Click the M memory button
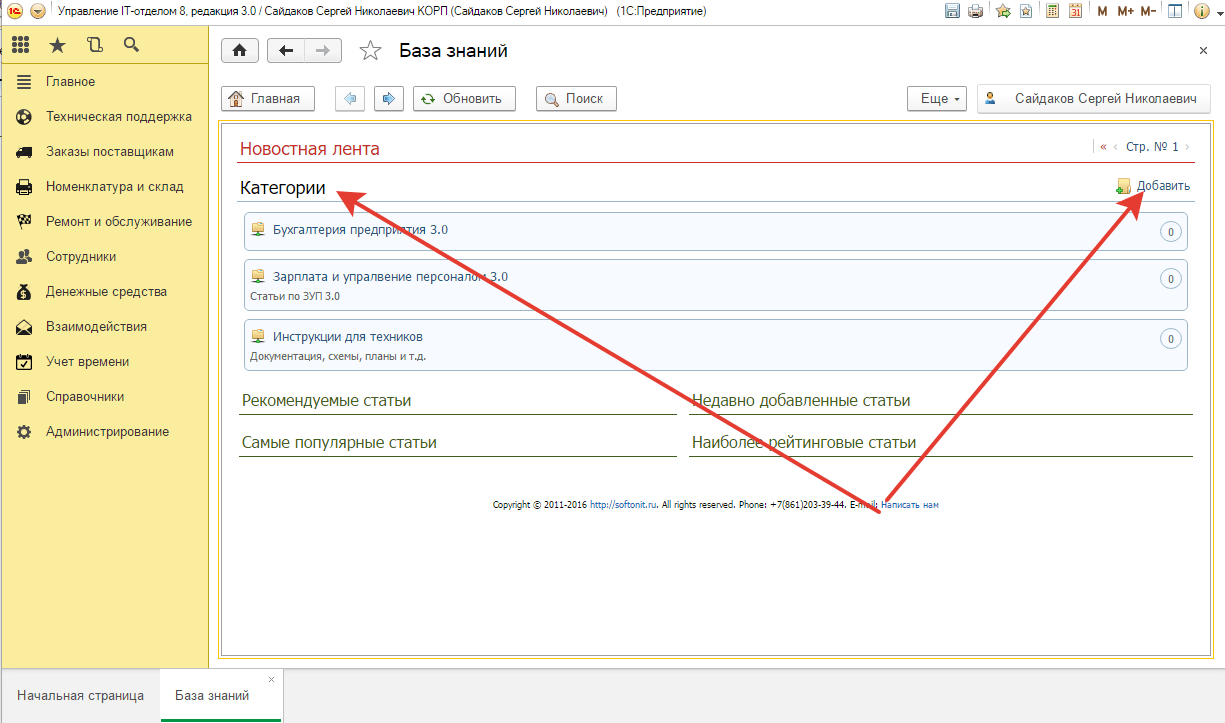This screenshot has width=1225, height=723. point(1102,11)
